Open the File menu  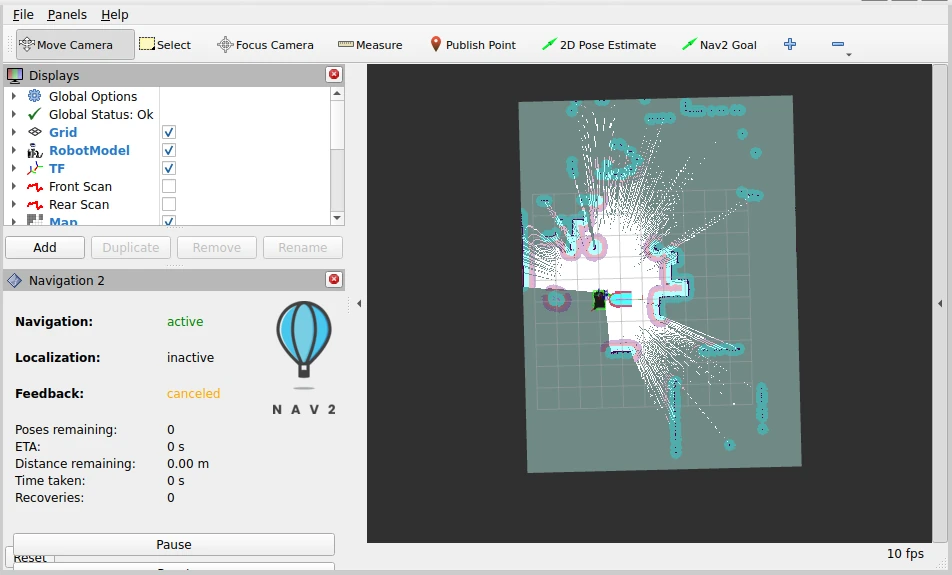pos(23,15)
